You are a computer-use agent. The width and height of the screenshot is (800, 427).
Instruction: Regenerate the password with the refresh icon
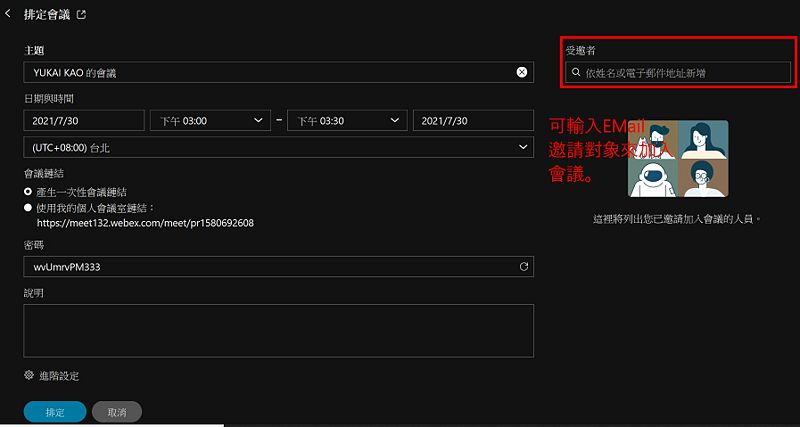click(x=523, y=266)
